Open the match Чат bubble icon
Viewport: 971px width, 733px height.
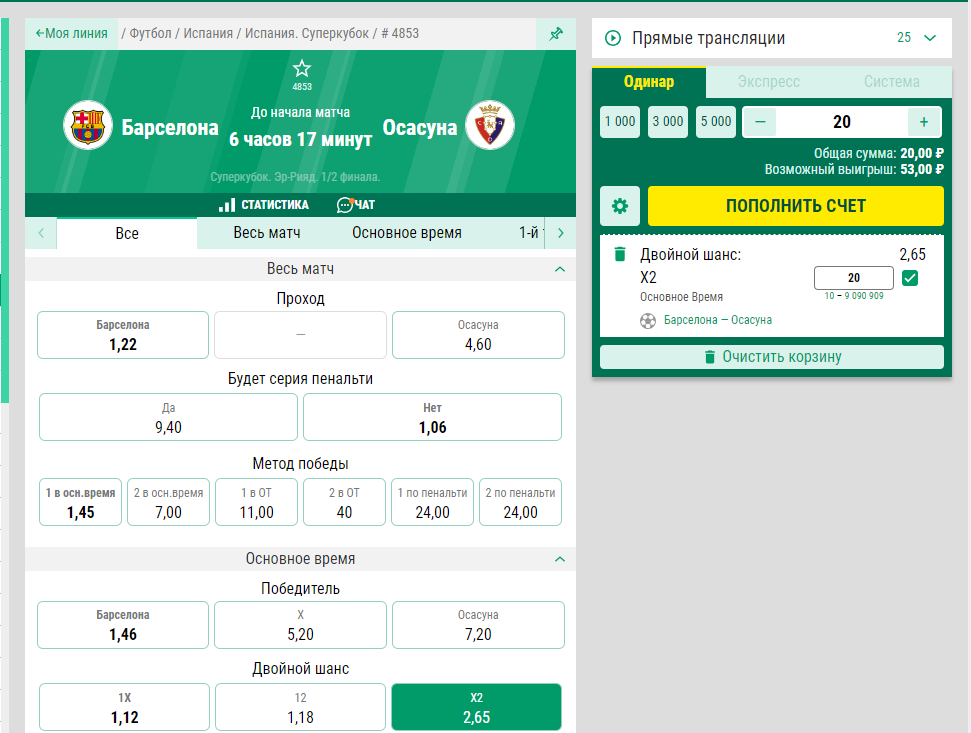(x=344, y=205)
